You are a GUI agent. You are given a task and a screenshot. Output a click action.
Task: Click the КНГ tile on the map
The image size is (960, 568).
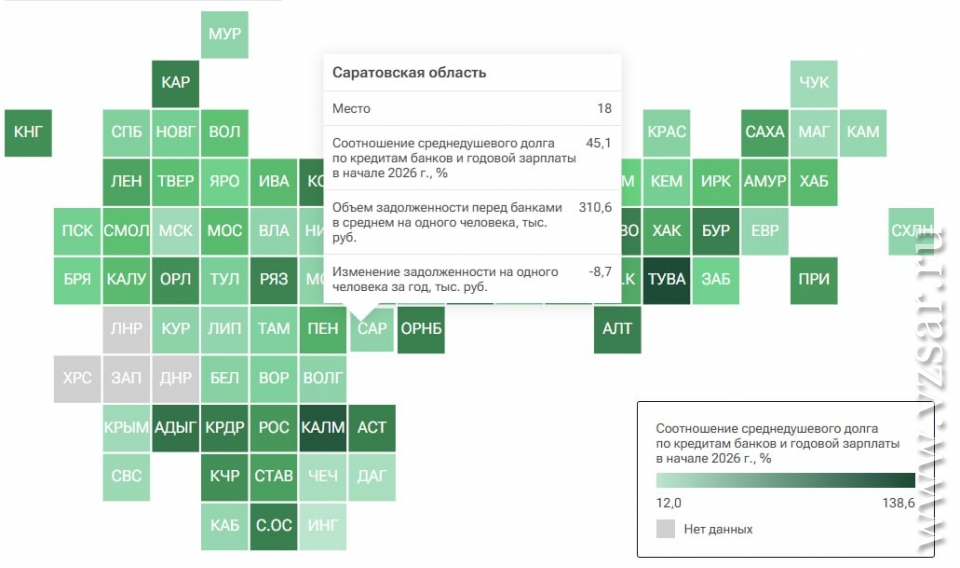28,132
